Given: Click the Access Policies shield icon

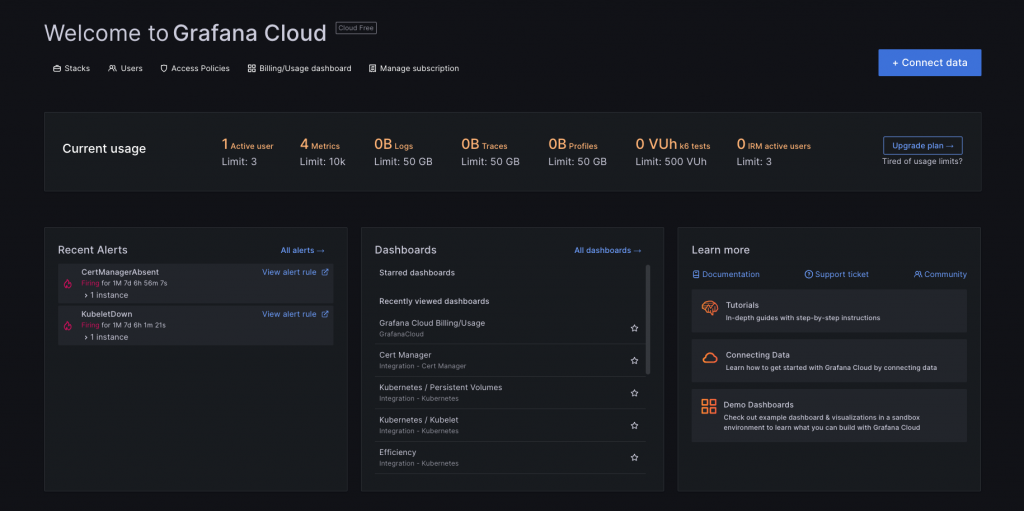Looking at the screenshot, I should (x=164, y=69).
